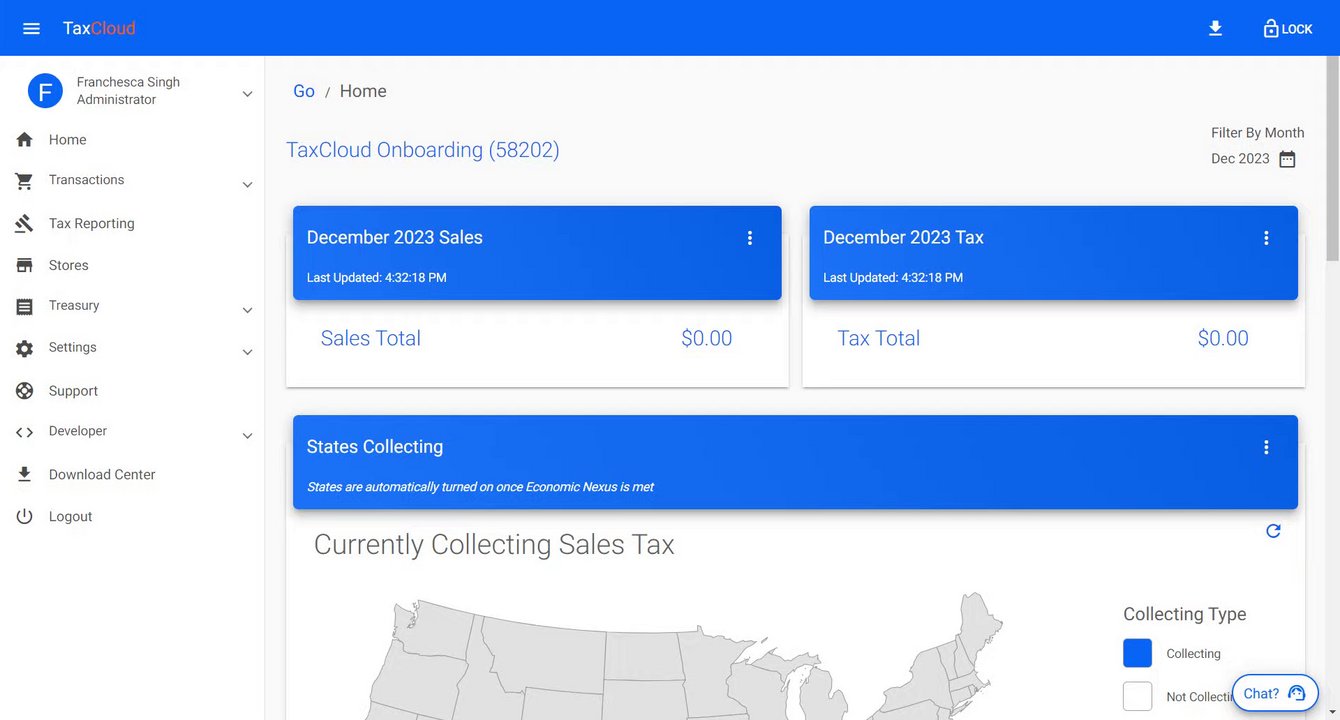Click the download icon in top bar
The height and width of the screenshot is (720, 1340).
[1215, 28]
